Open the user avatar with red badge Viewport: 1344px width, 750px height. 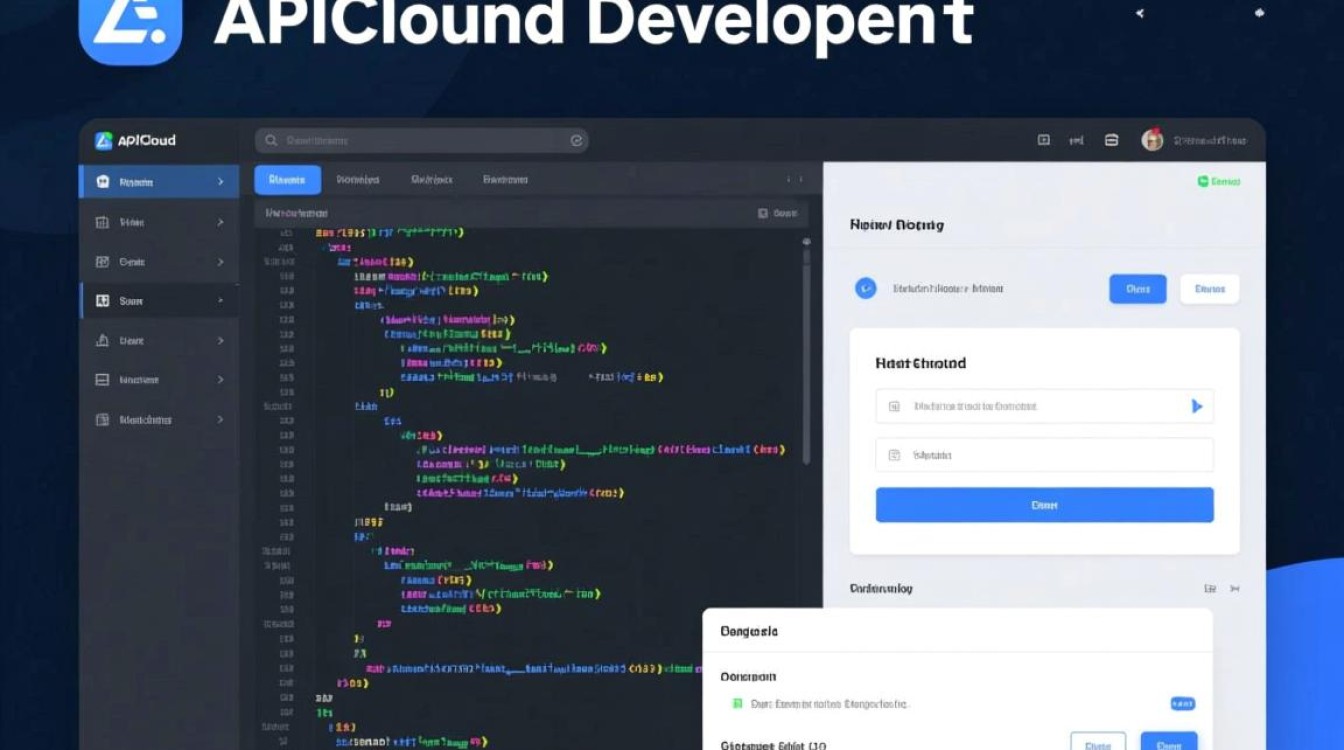coord(1152,140)
